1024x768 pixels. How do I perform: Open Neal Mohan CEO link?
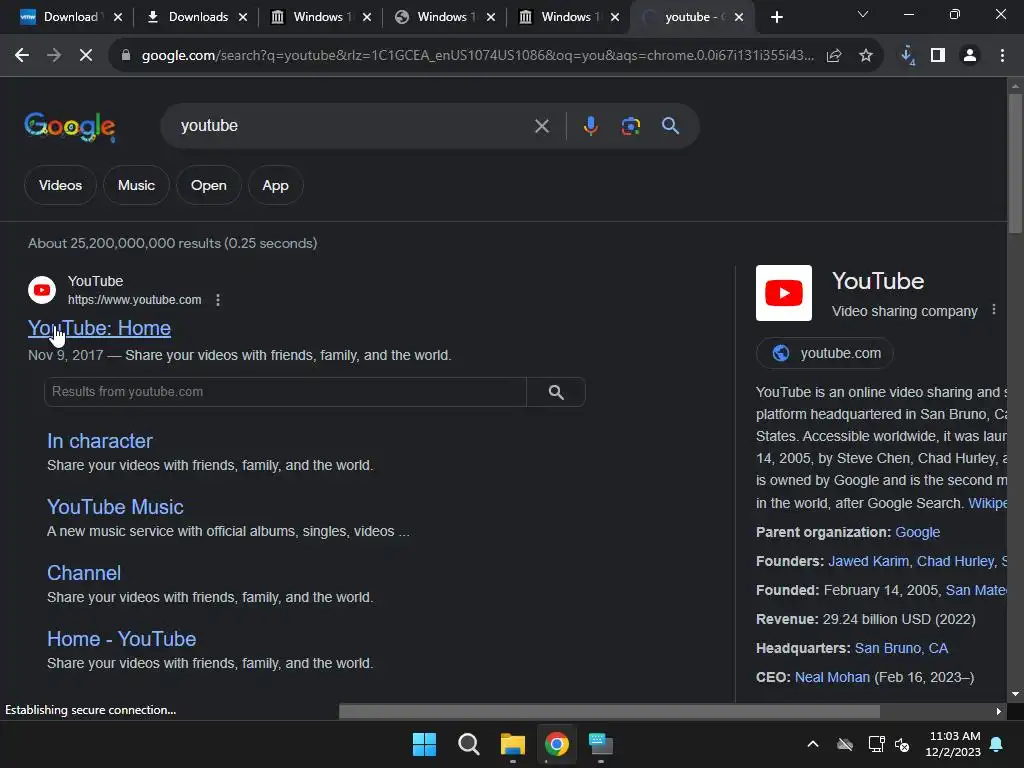click(x=832, y=677)
